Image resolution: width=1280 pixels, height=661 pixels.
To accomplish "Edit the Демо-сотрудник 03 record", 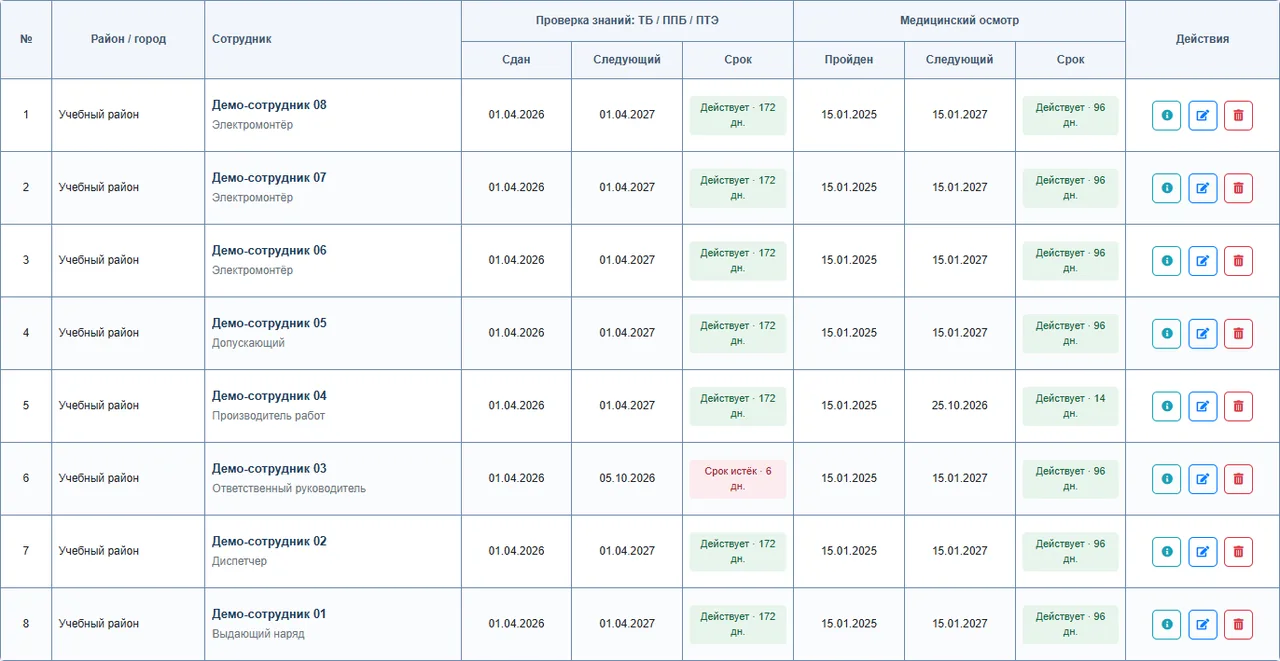I will 1202,479.
